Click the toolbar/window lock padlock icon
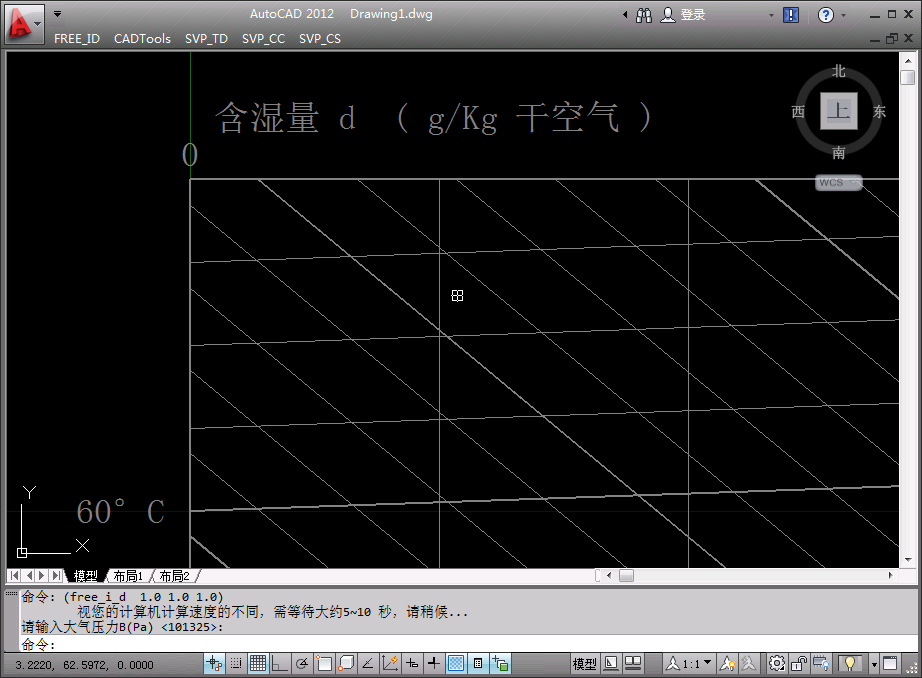922x678 pixels. 799,664
